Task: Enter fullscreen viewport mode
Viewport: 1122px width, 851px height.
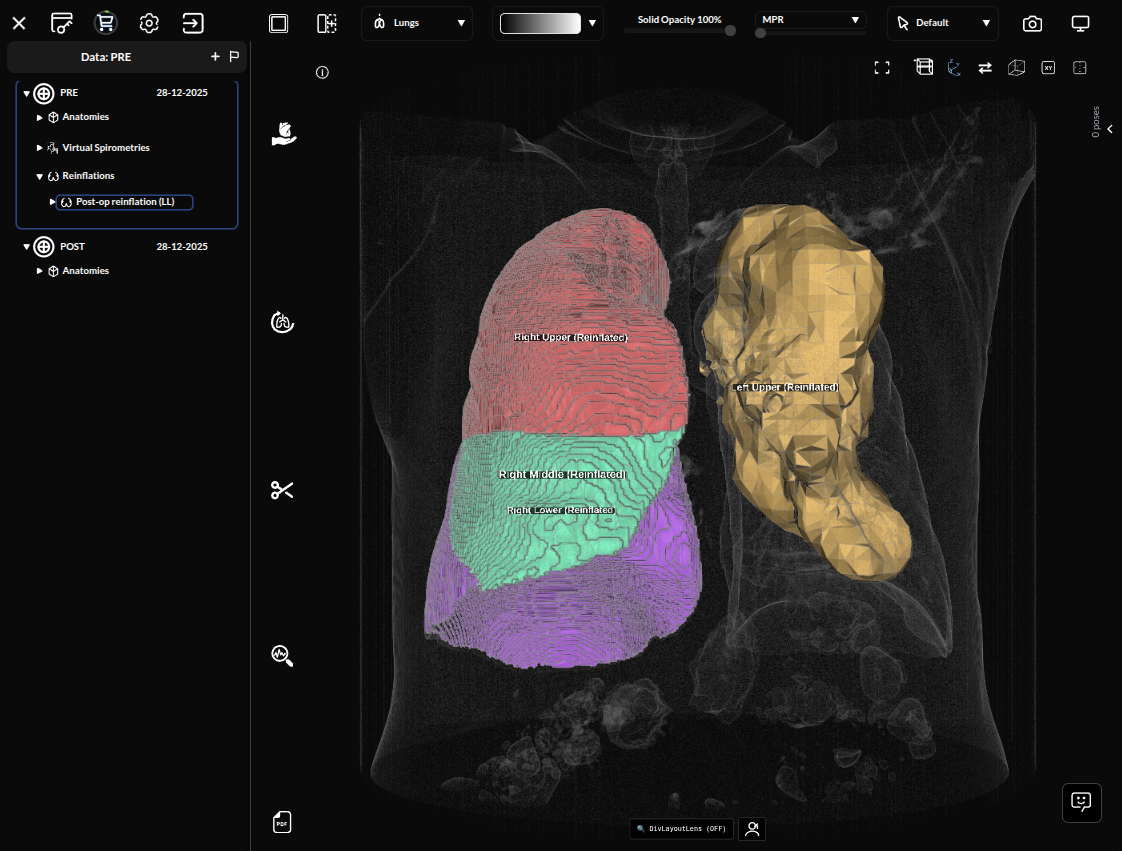Action: coord(882,68)
